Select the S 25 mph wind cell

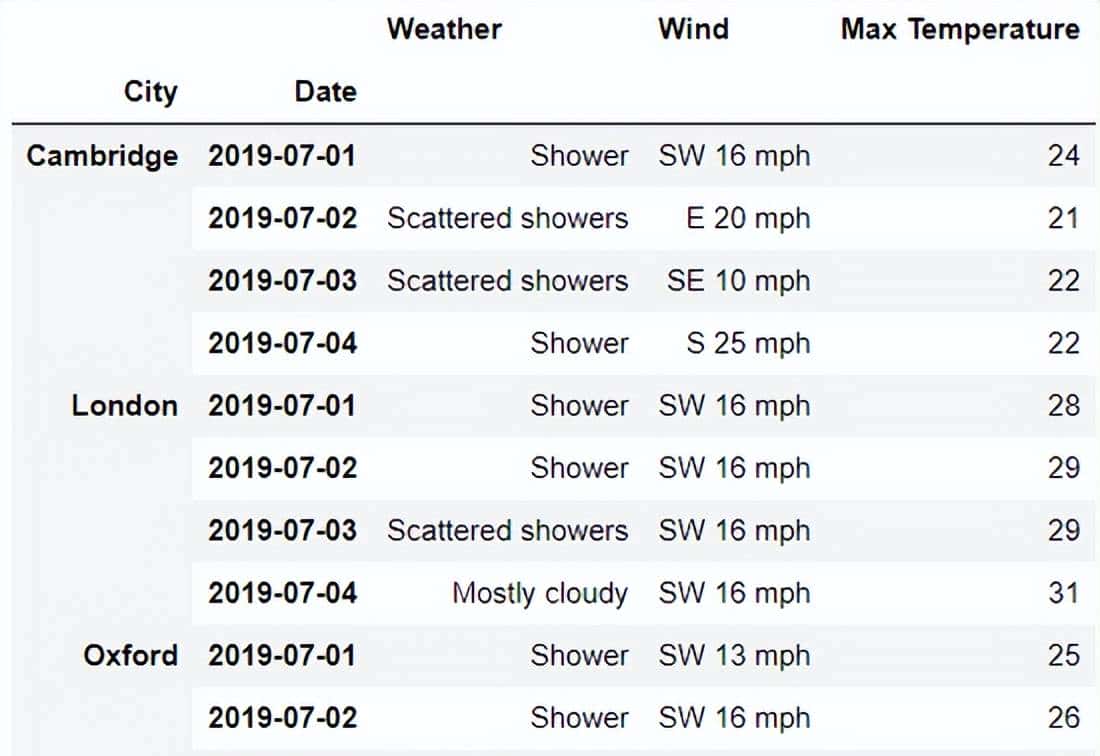coord(748,343)
